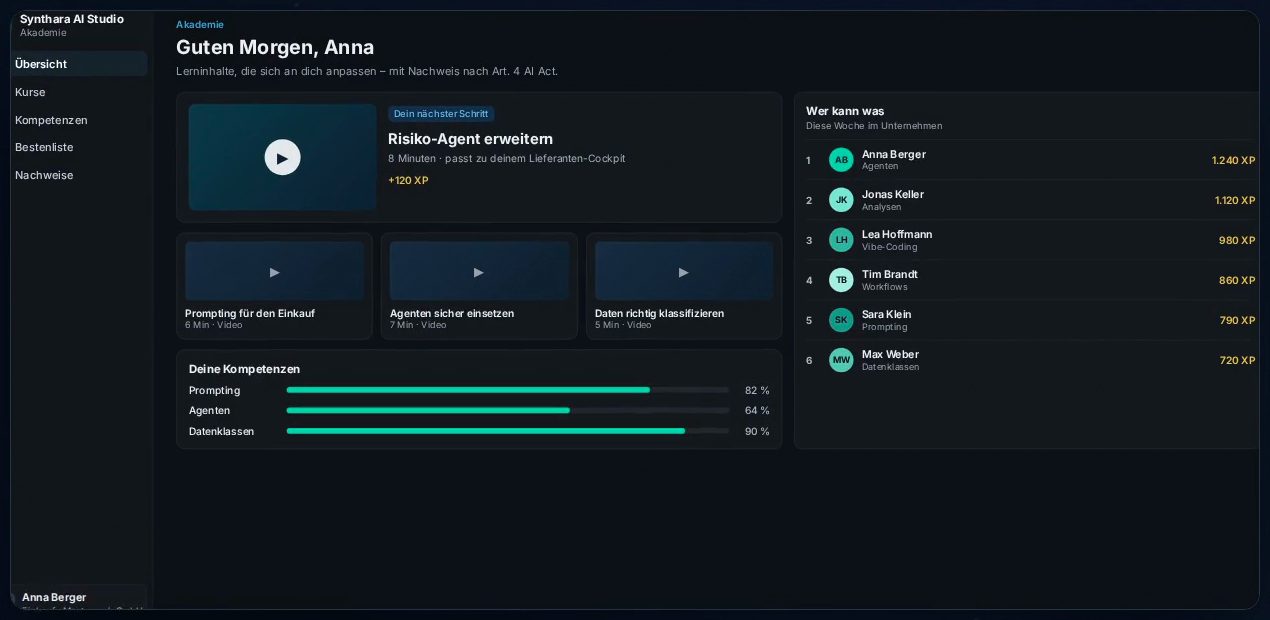Open the Anna Berger profile in the sidebar footer
This screenshot has width=1270, height=620.
[79, 598]
